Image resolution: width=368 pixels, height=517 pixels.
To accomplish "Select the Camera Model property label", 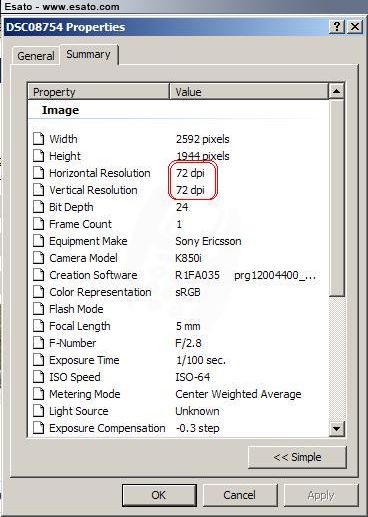I will 83,258.
